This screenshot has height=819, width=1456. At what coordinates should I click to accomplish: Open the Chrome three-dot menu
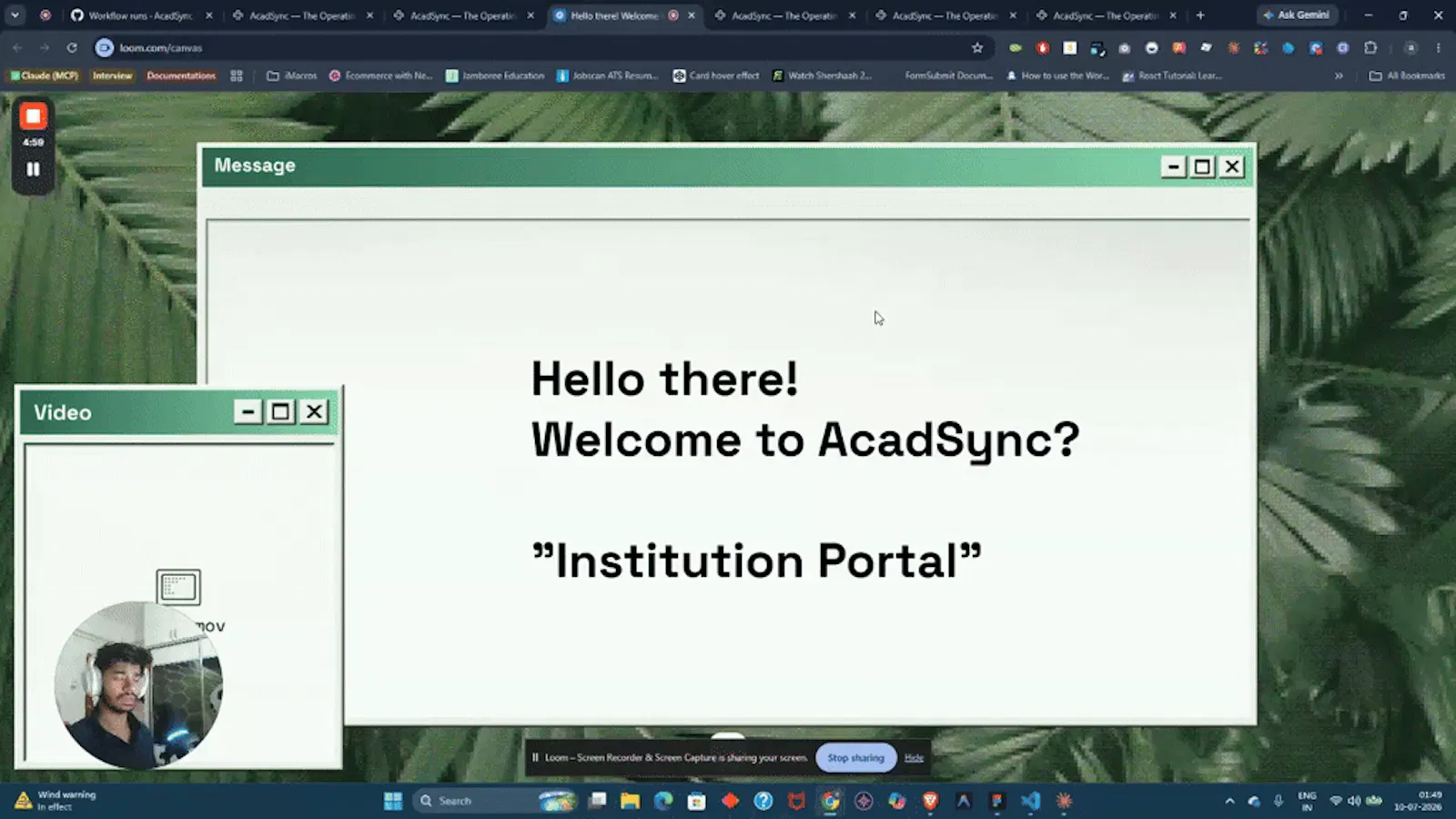click(1439, 48)
